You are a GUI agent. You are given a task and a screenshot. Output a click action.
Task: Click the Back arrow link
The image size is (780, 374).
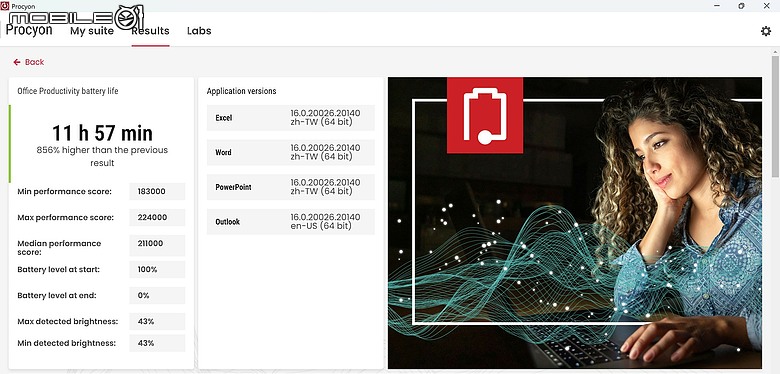tap(29, 62)
